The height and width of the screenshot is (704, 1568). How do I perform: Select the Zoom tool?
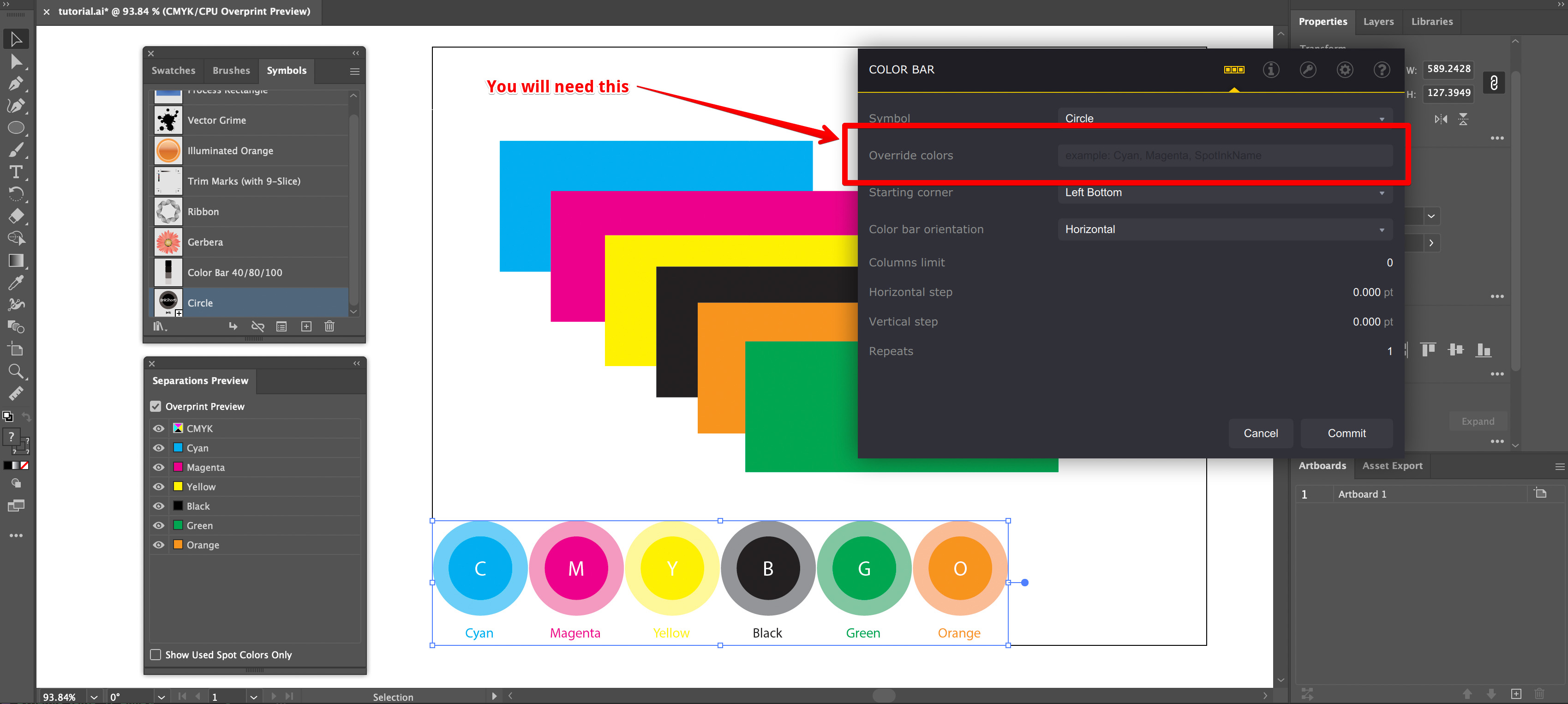point(16,371)
